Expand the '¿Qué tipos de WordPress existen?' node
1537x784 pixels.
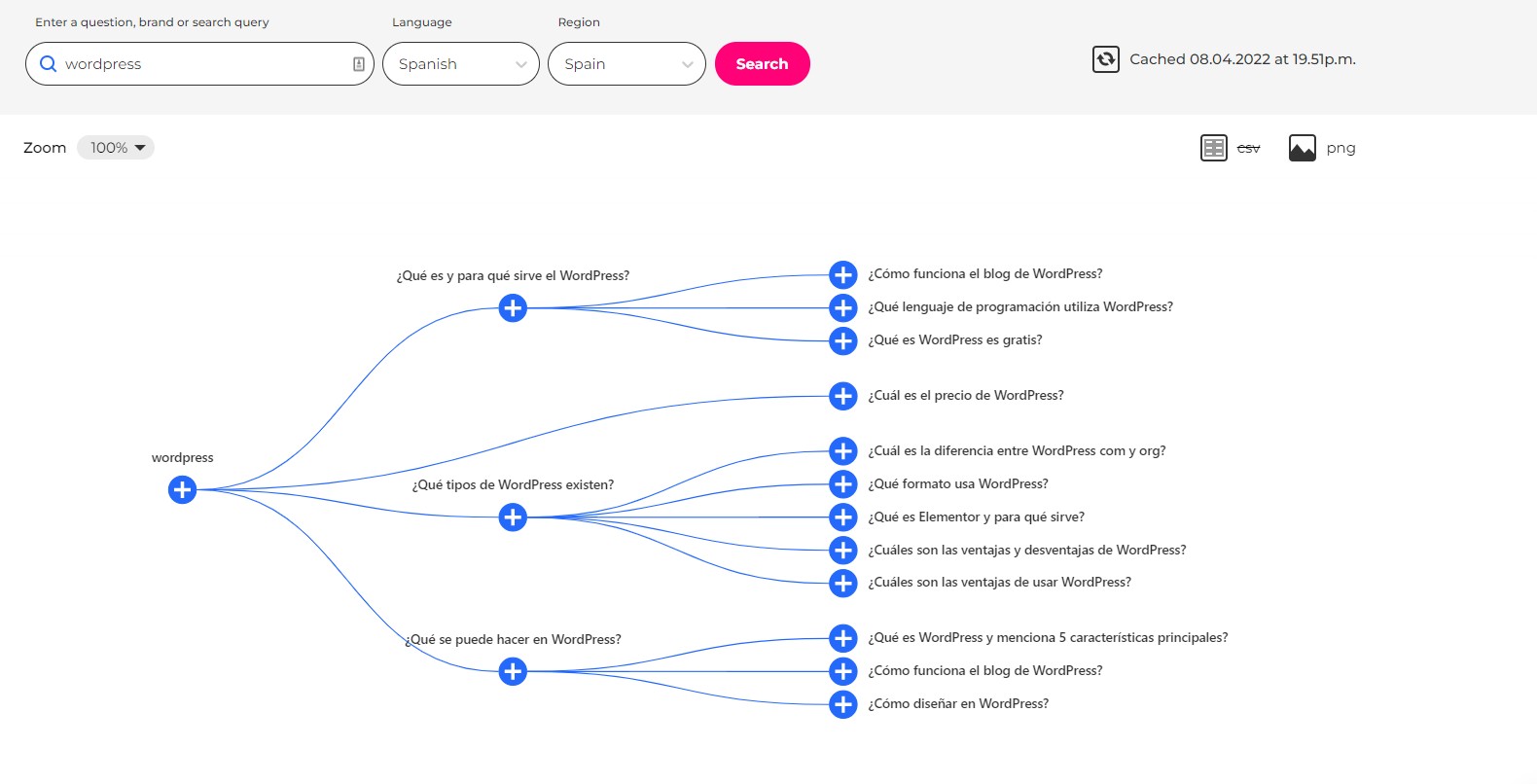tap(513, 517)
